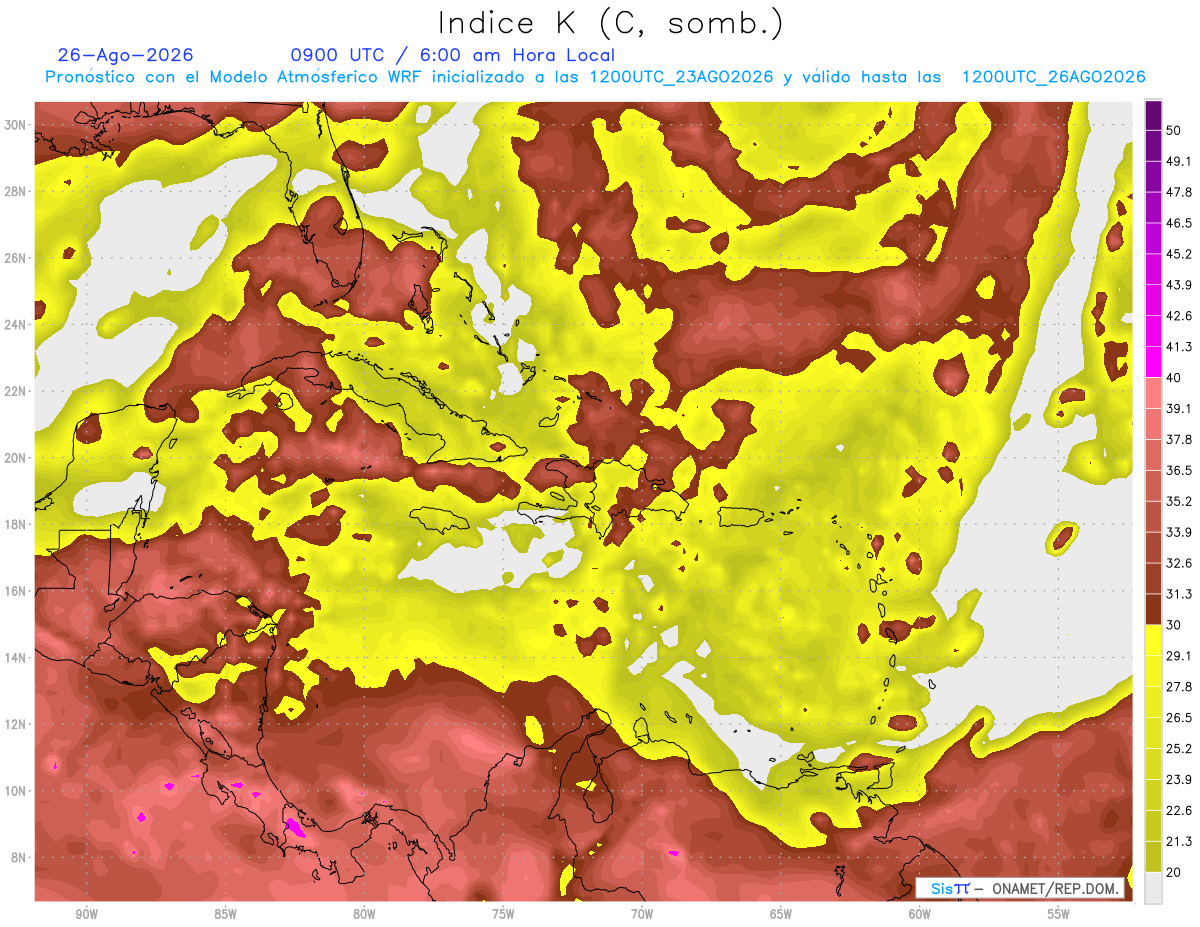Click the 30N latitude label
The image size is (1200, 927).
(16, 125)
